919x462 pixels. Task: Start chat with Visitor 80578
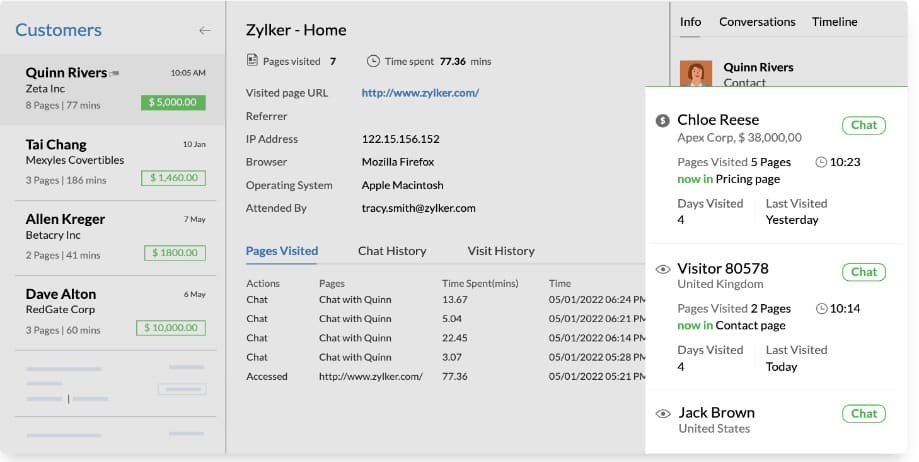pyautogui.click(x=863, y=272)
